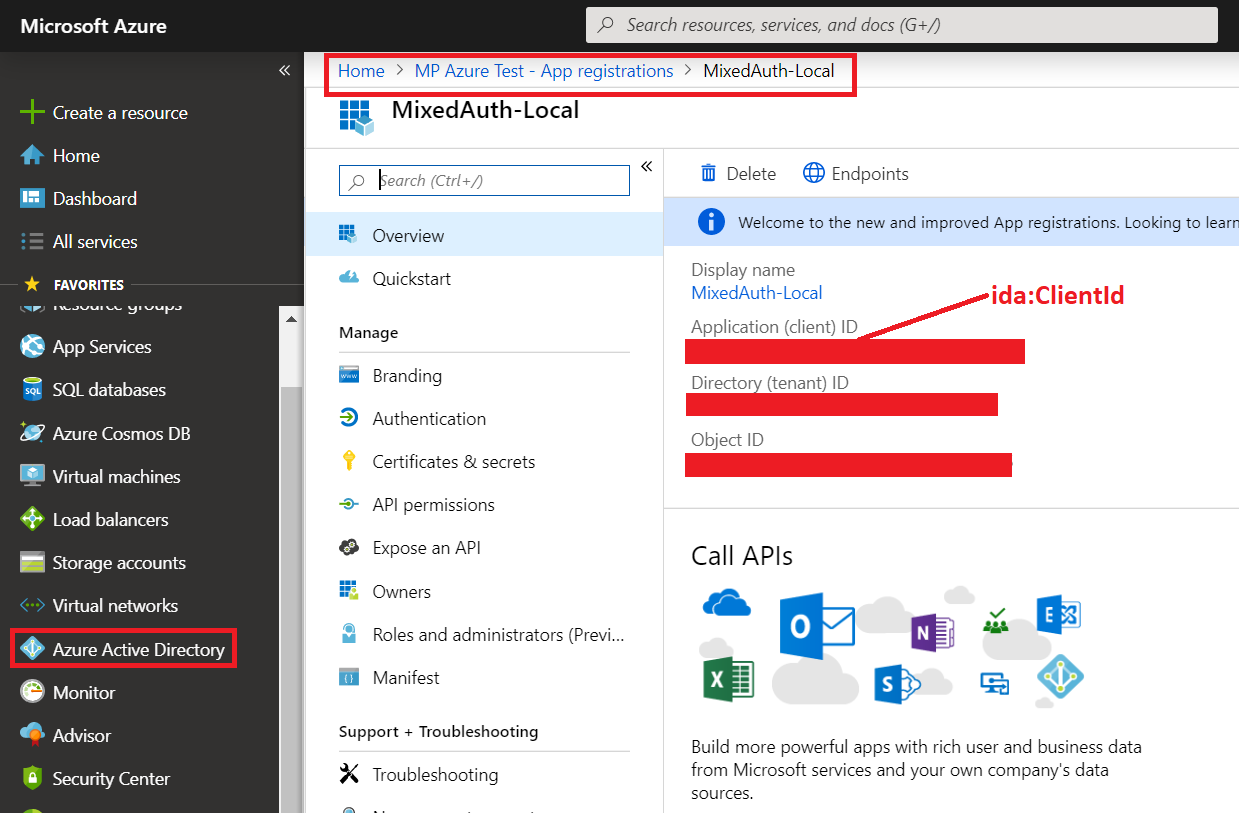Click the Endpoints globe icon
Viewport: 1239px width, 813px height.
coord(814,173)
